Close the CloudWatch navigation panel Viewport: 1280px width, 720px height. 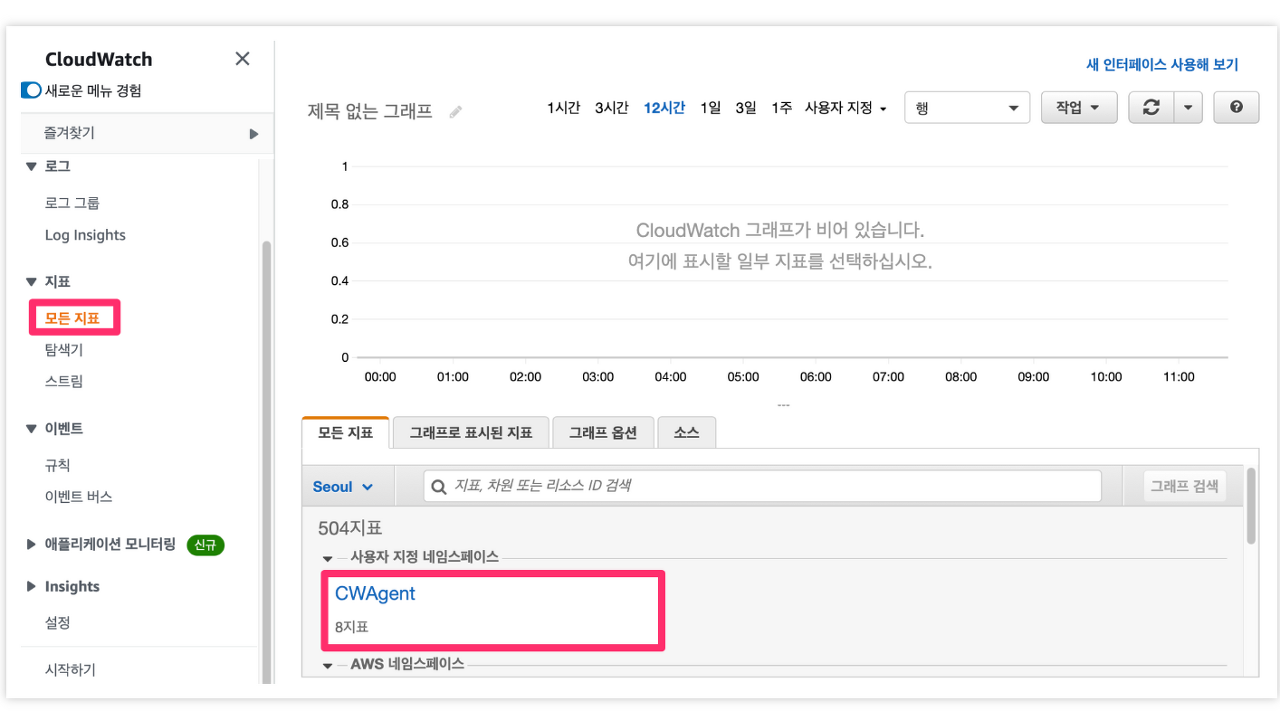pyautogui.click(x=242, y=59)
